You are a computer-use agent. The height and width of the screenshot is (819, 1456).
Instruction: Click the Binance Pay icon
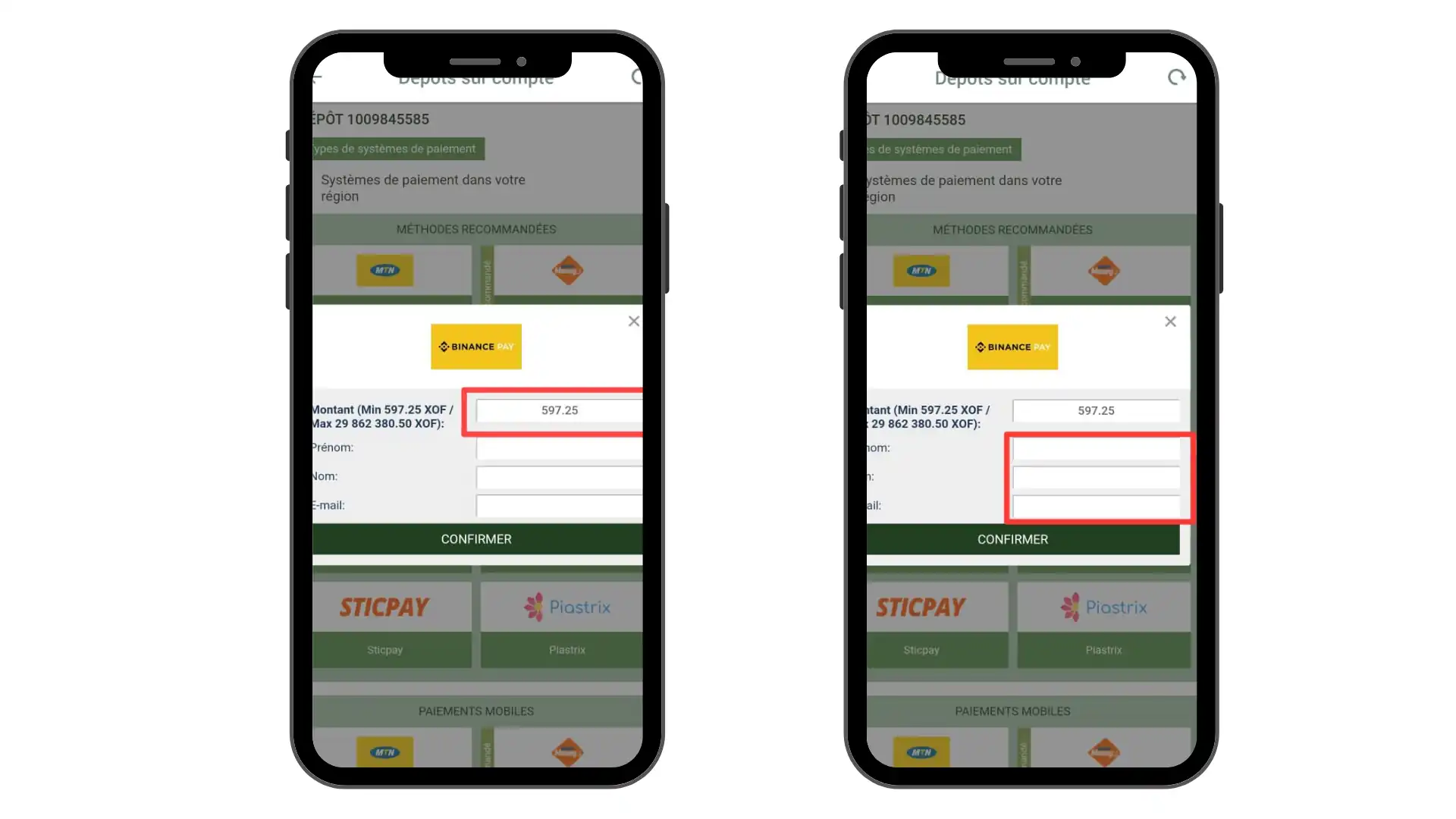[476, 346]
